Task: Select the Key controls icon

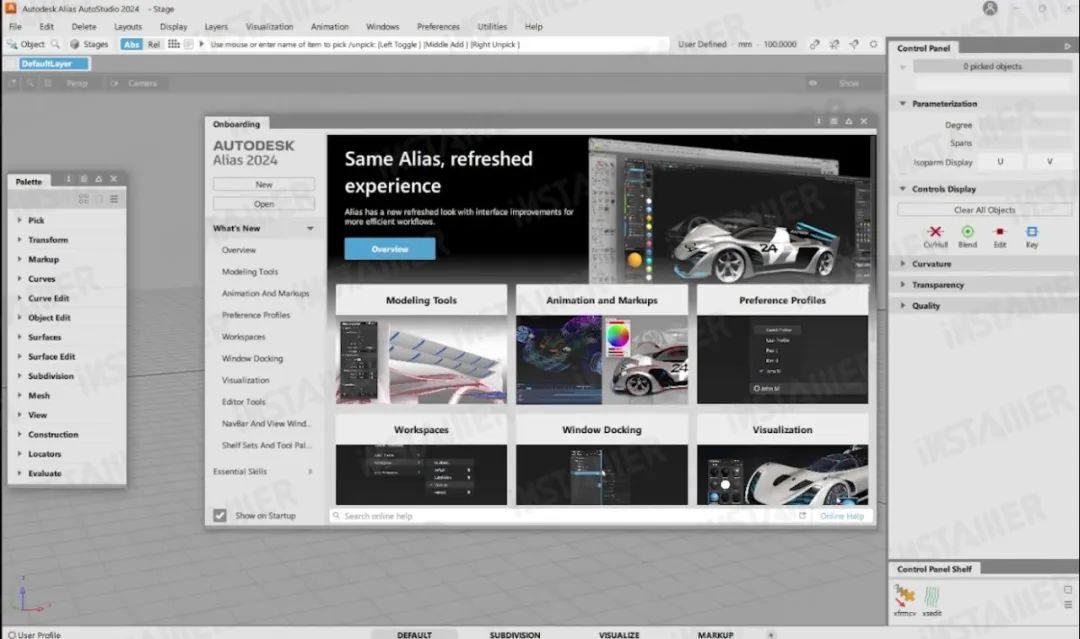Action: tap(1032, 231)
